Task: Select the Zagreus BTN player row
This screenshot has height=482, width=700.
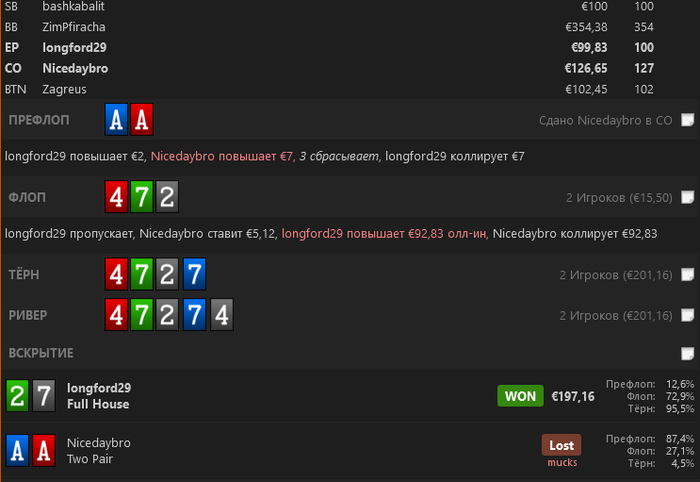Action: pyautogui.click(x=350, y=89)
